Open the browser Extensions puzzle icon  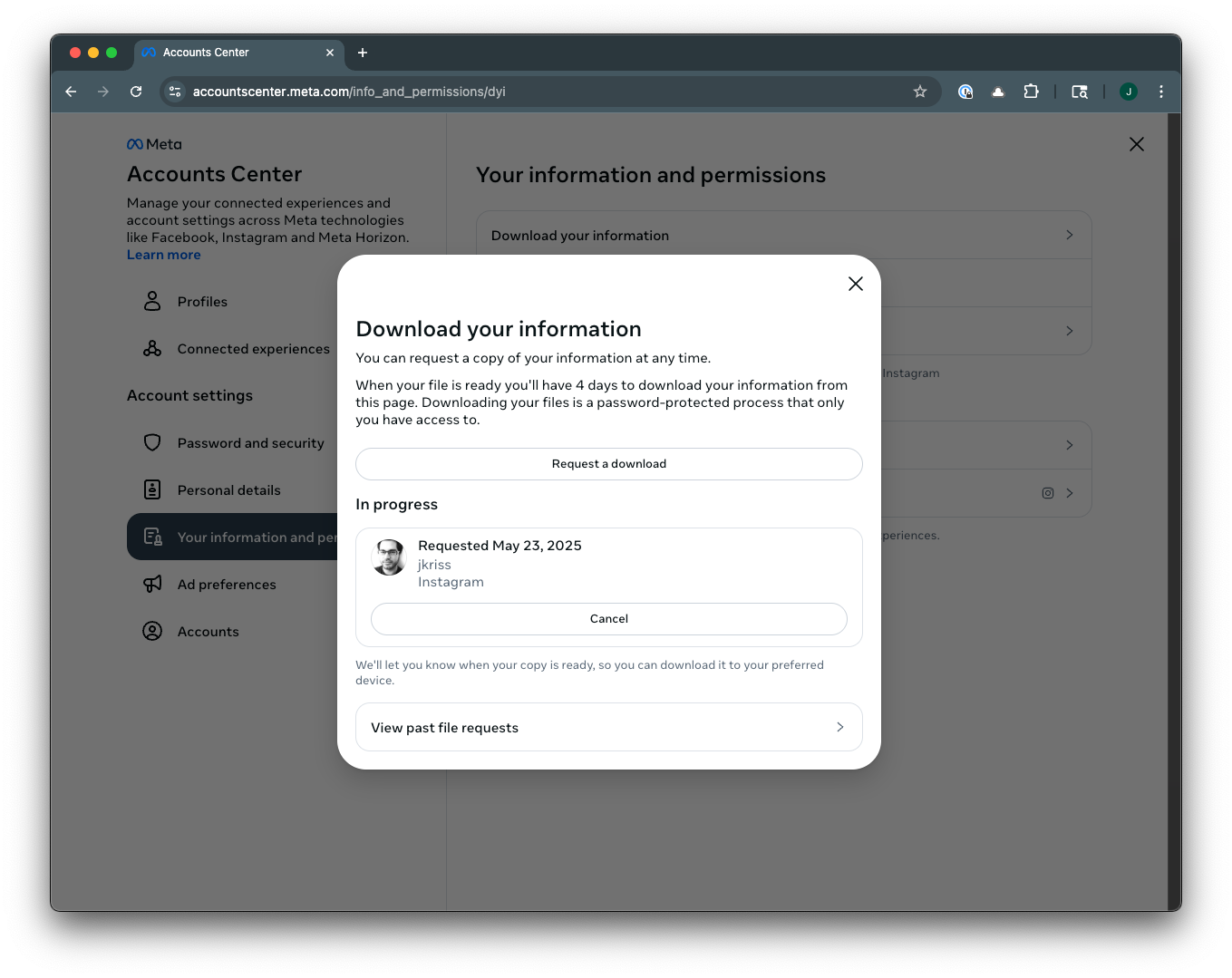click(x=1031, y=92)
